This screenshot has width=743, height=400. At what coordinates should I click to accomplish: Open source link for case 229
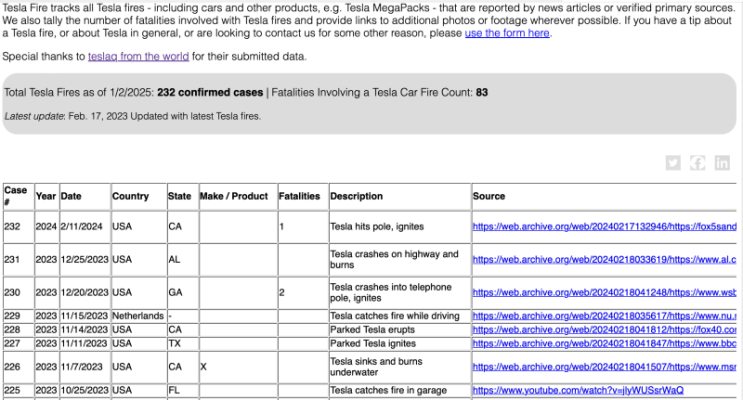click(x=604, y=316)
